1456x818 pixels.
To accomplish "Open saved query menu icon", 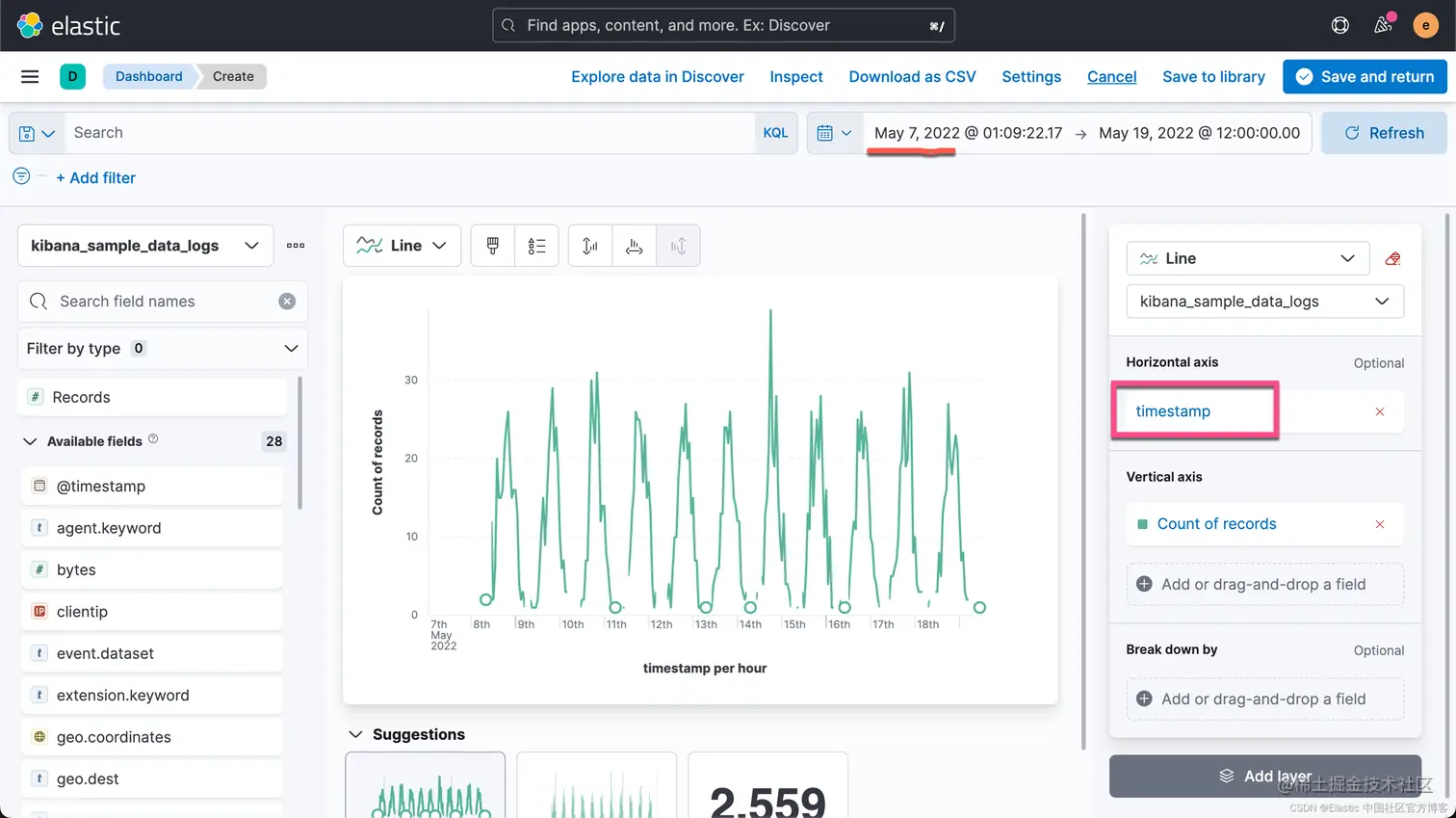I will (37, 133).
